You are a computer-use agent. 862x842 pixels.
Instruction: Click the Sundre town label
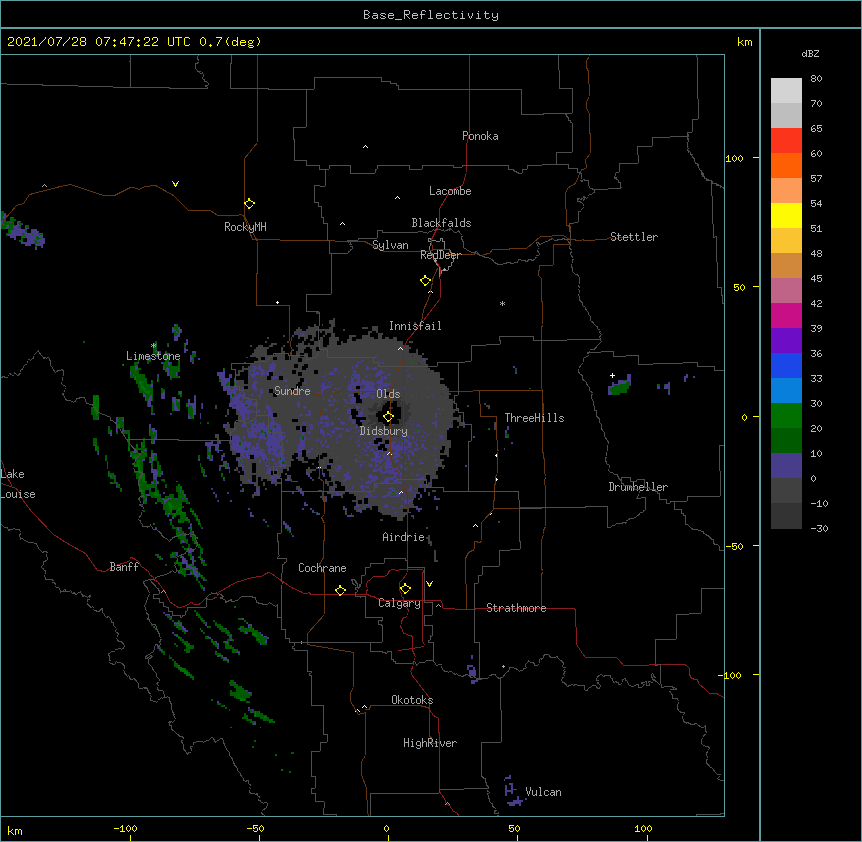(x=292, y=391)
